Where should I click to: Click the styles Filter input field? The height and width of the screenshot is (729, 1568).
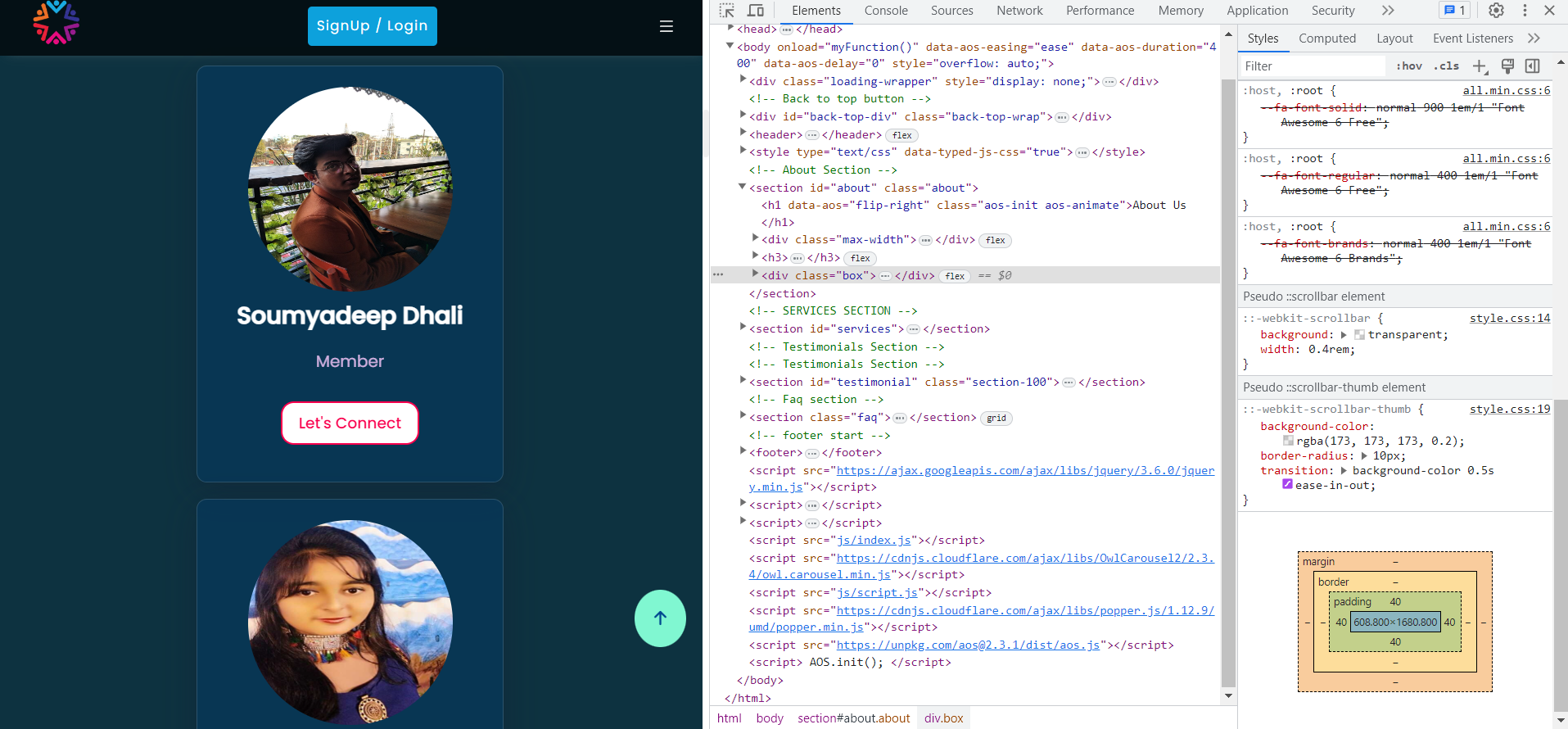[x=1312, y=66]
